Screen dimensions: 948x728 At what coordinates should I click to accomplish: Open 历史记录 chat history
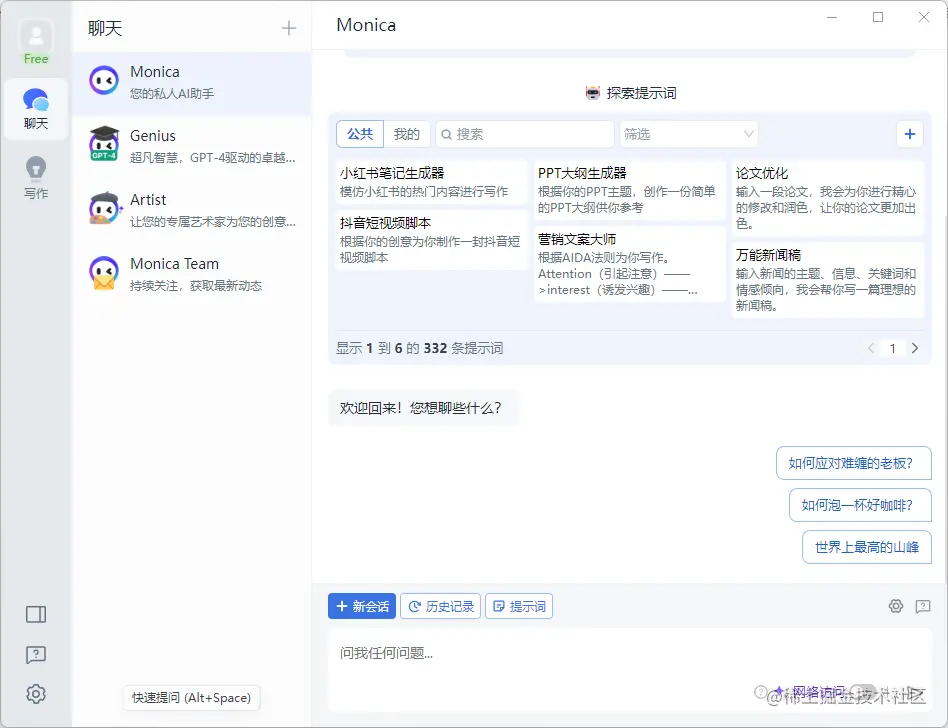click(x=441, y=606)
